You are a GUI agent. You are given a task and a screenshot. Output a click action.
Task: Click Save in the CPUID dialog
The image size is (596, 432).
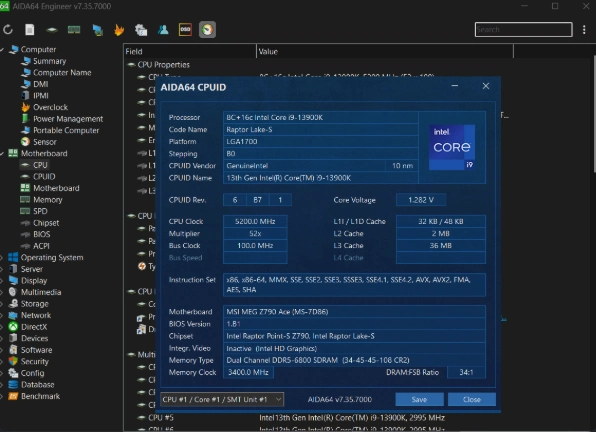tap(419, 399)
